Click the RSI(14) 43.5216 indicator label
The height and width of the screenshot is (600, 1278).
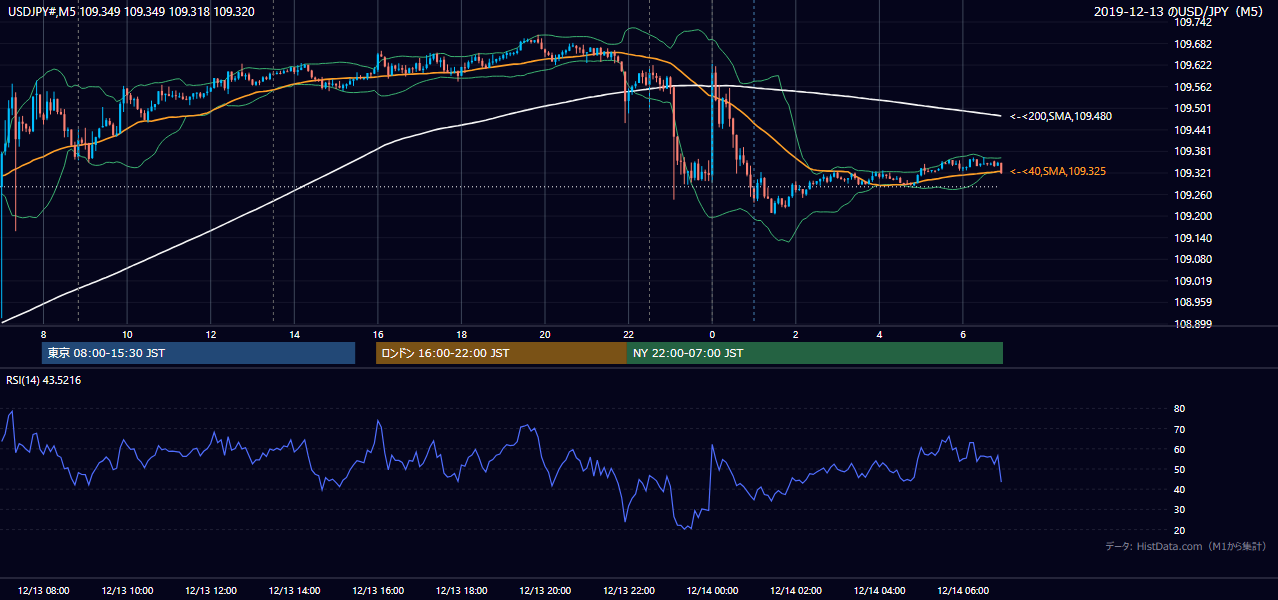pyautogui.click(x=44, y=380)
